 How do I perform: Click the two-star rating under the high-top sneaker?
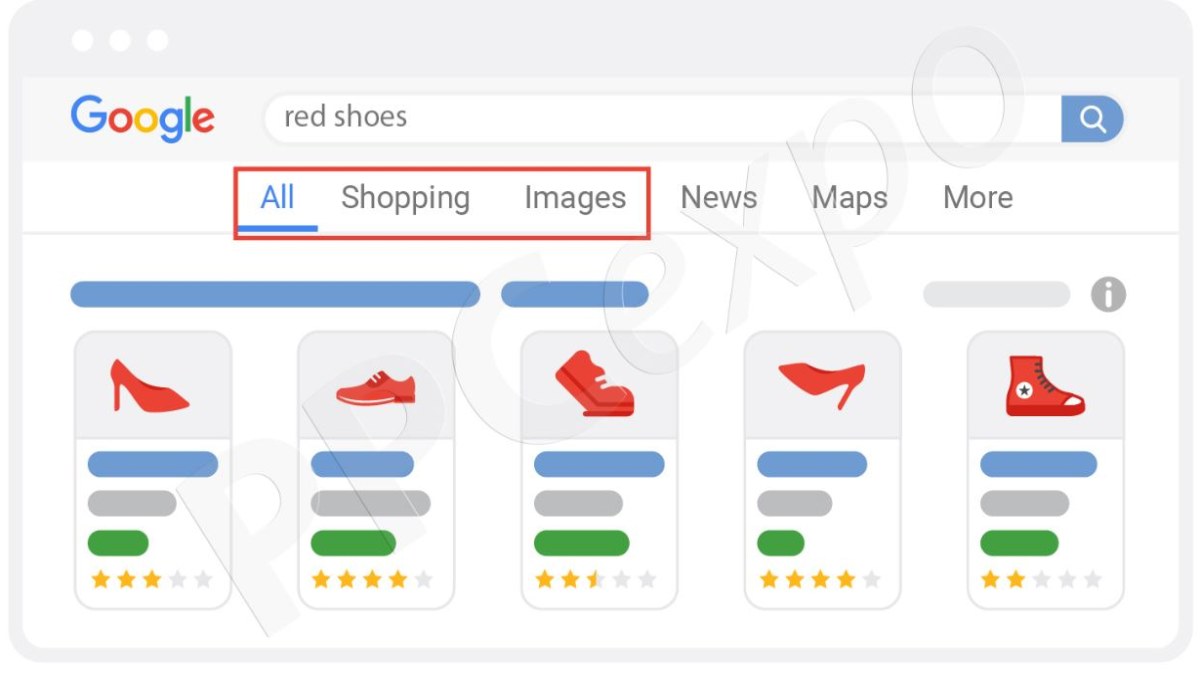tap(1041, 579)
